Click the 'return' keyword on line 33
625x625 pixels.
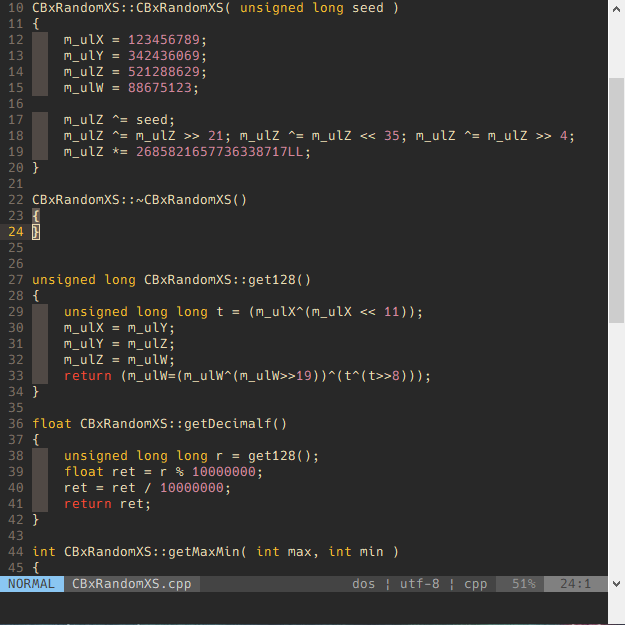pos(88,375)
